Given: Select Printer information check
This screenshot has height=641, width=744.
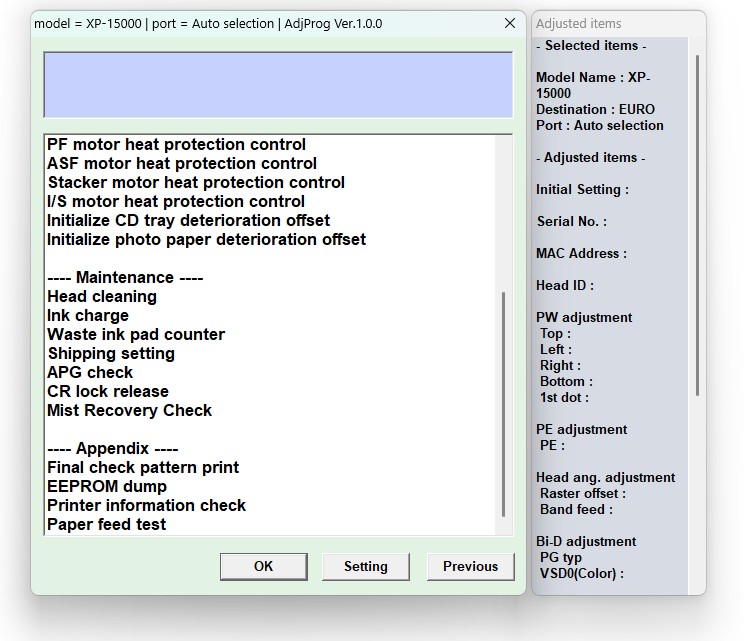Looking at the screenshot, I should tap(146, 505).
